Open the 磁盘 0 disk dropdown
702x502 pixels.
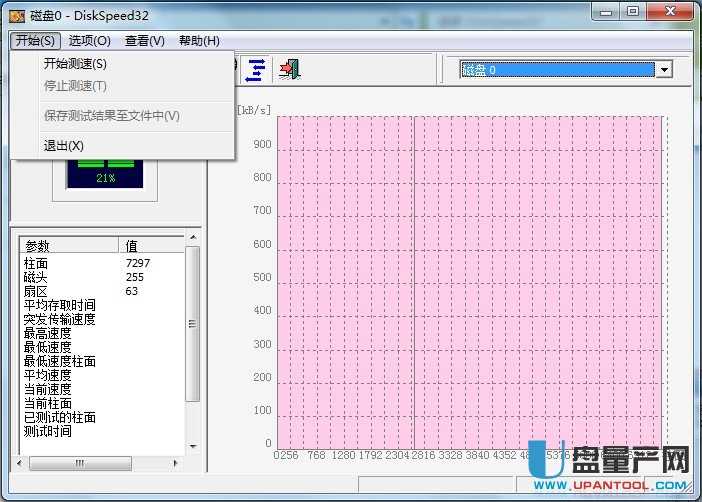pos(663,70)
